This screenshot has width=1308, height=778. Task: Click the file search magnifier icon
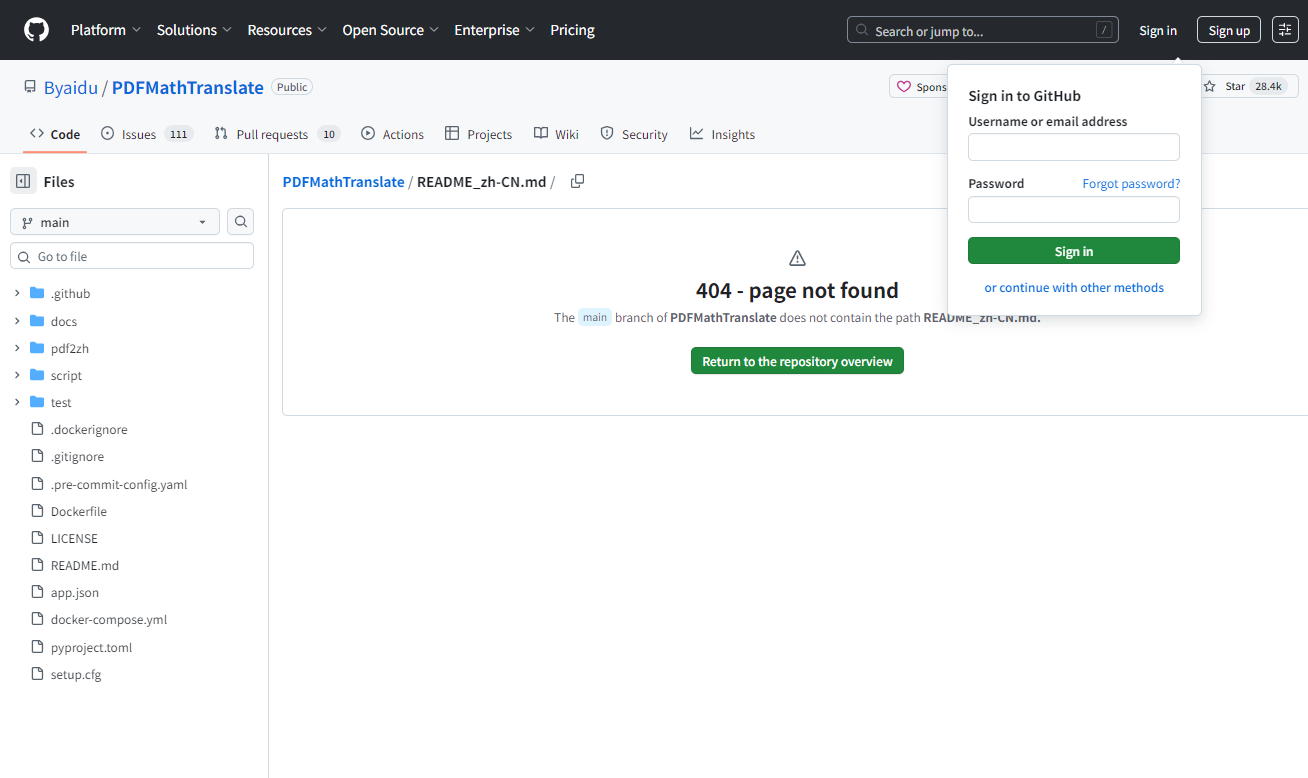240,222
